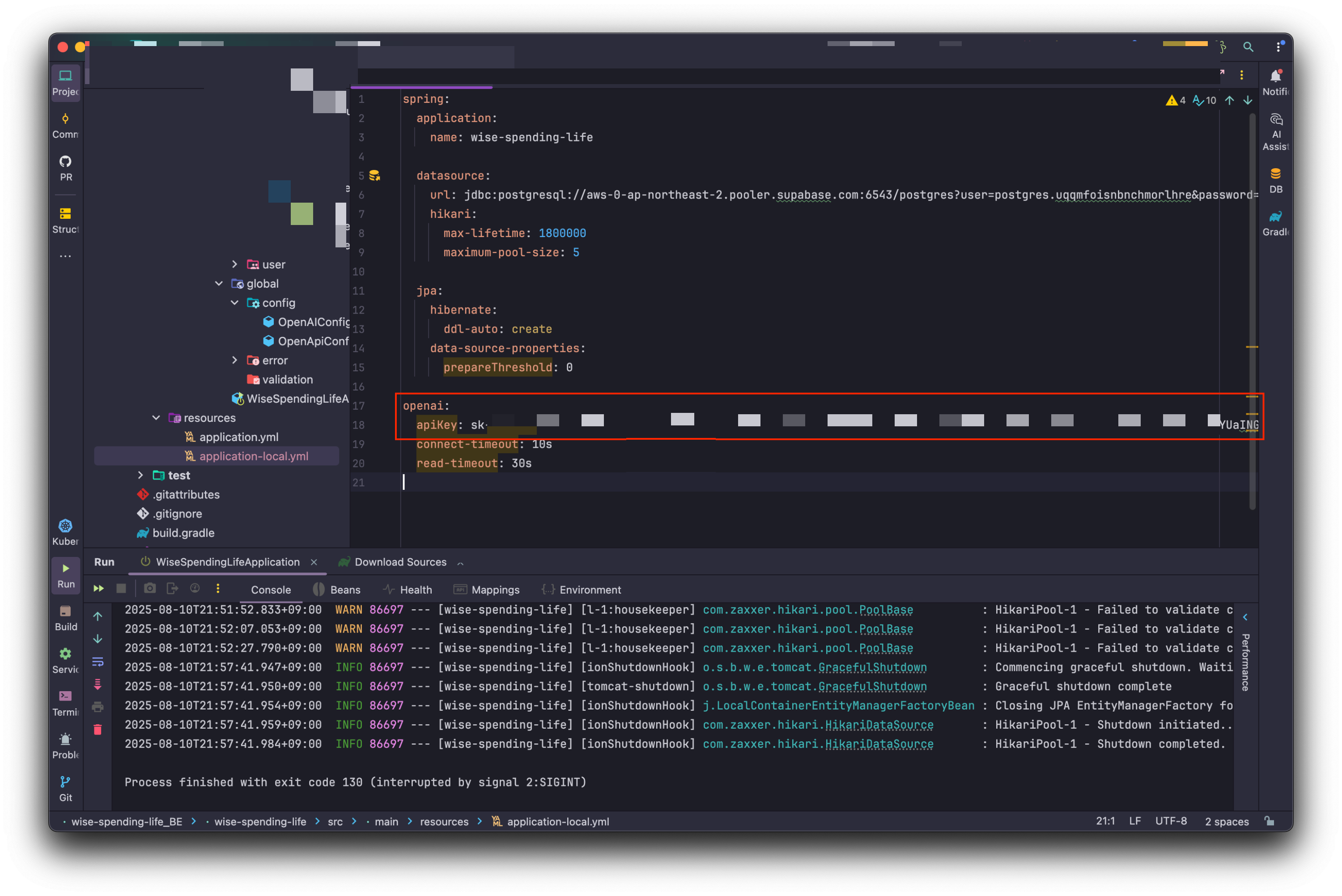Viewport: 1342px width, 896px height.
Task: Click the print console icon
Action: tap(98, 707)
